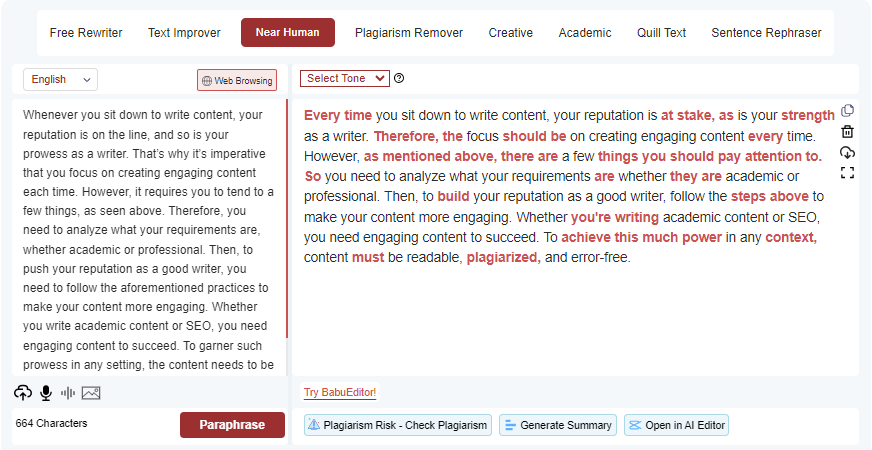Click the image upload icon
This screenshot has width=872, height=450.
pyautogui.click(x=91, y=392)
